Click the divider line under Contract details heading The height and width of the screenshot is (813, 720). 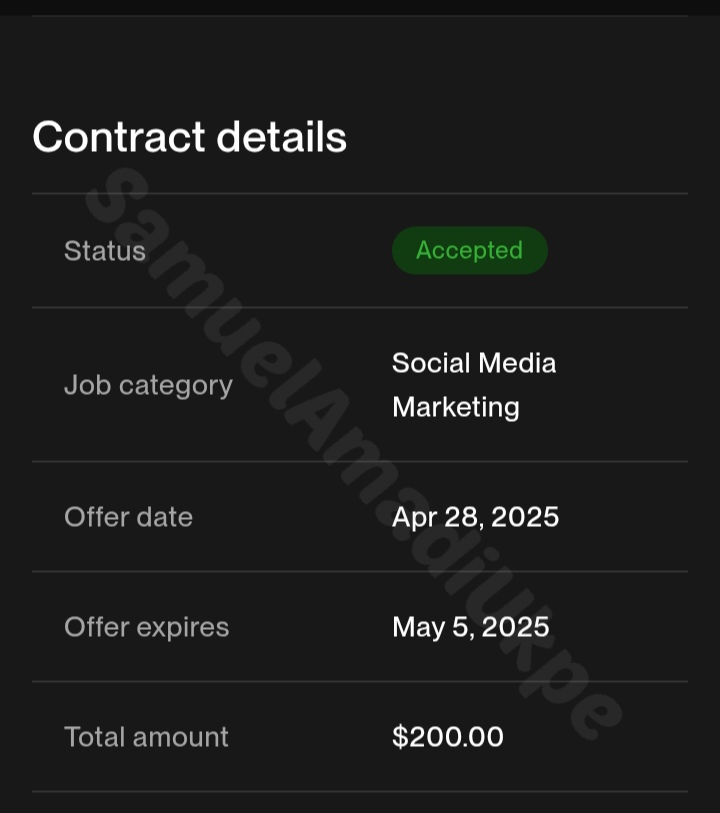click(x=360, y=193)
